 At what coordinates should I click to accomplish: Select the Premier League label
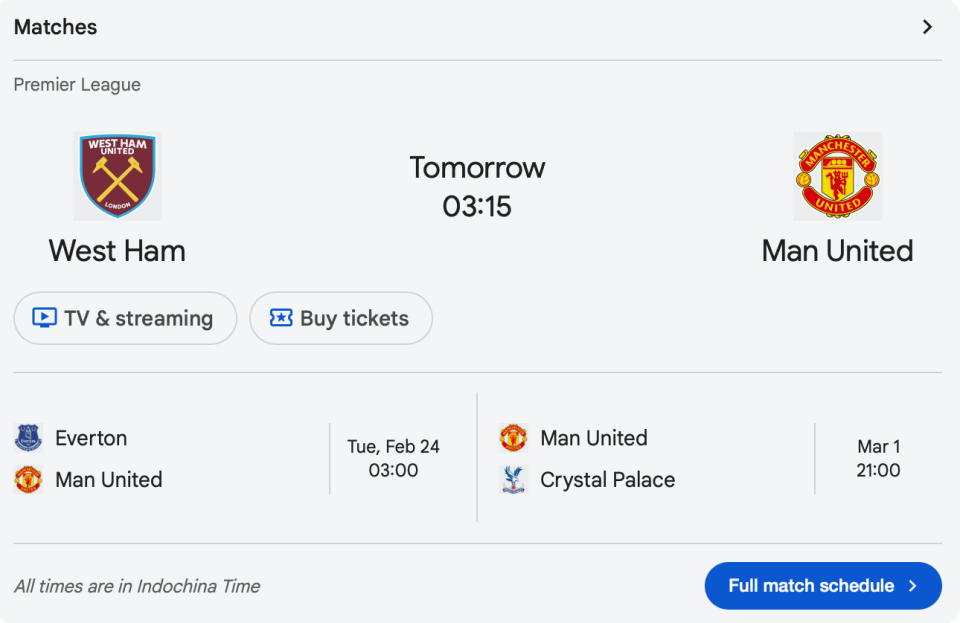click(77, 85)
